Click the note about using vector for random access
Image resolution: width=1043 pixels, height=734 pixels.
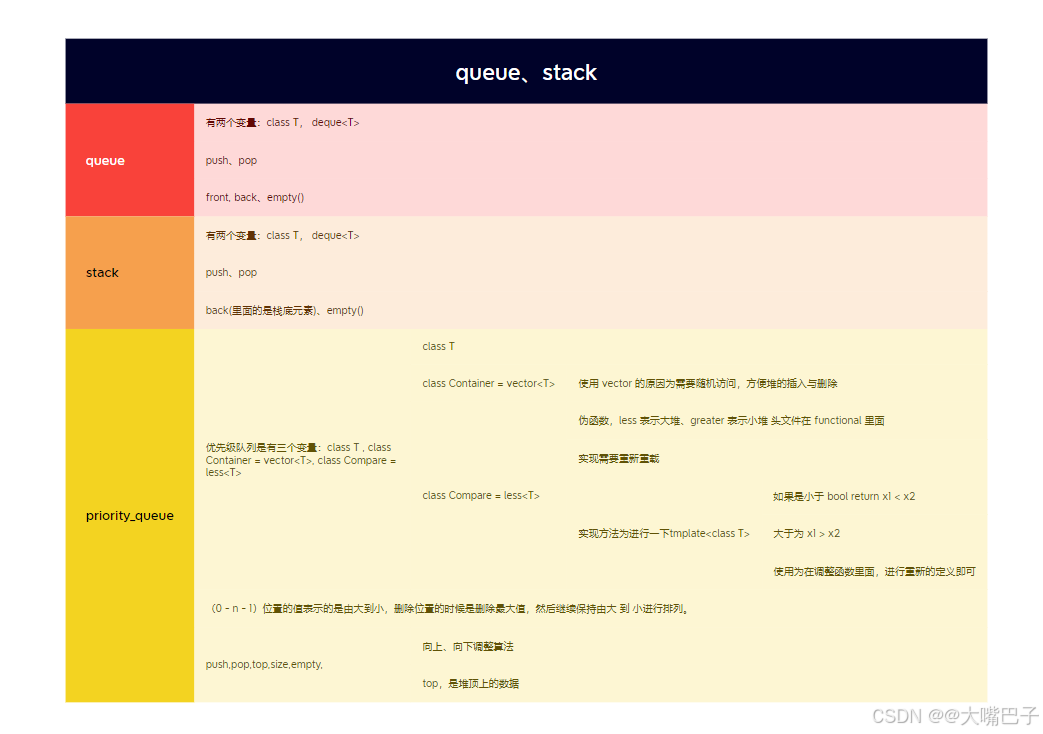click(x=708, y=383)
